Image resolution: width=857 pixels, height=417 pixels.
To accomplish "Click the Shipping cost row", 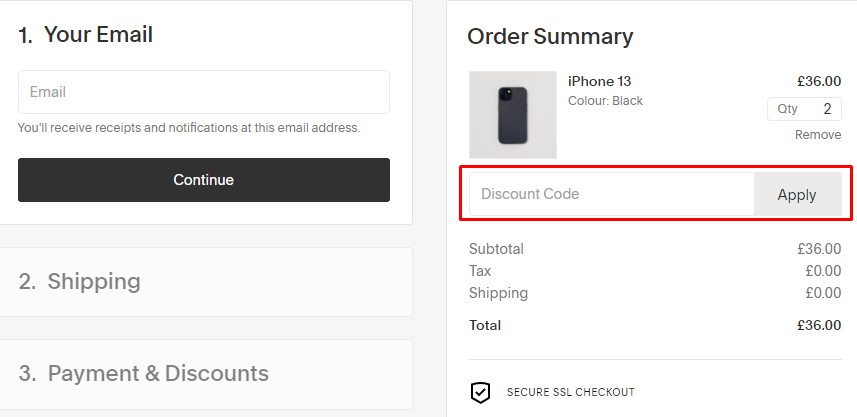I will click(x=654, y=293).
